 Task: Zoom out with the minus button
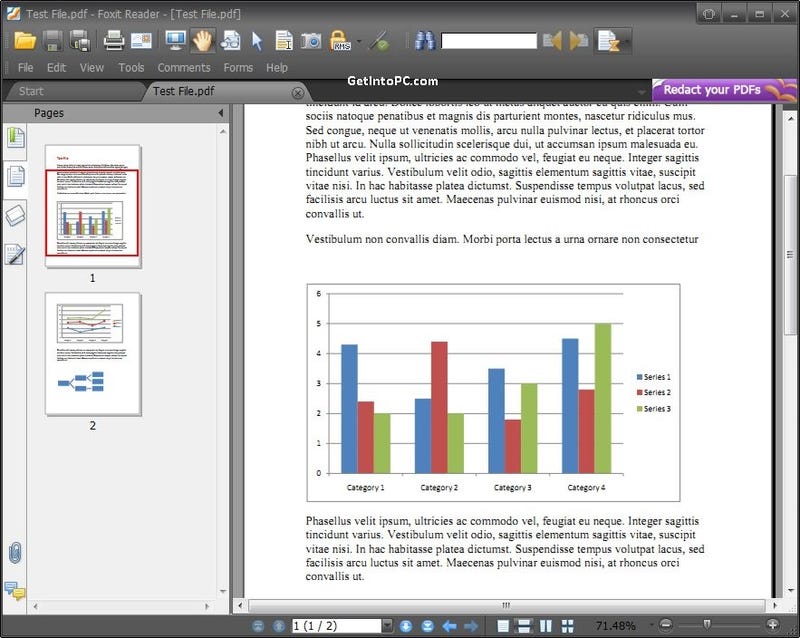tap(666, 625)
